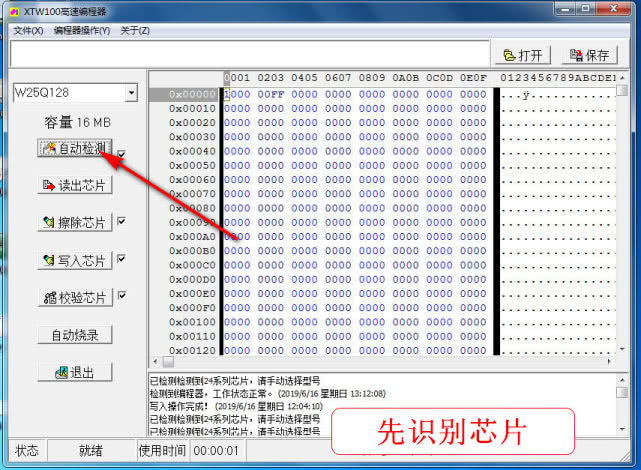The height and width of the screenshot is (470, 641).
Task: Select address row 0x00100
Action: 192,322
